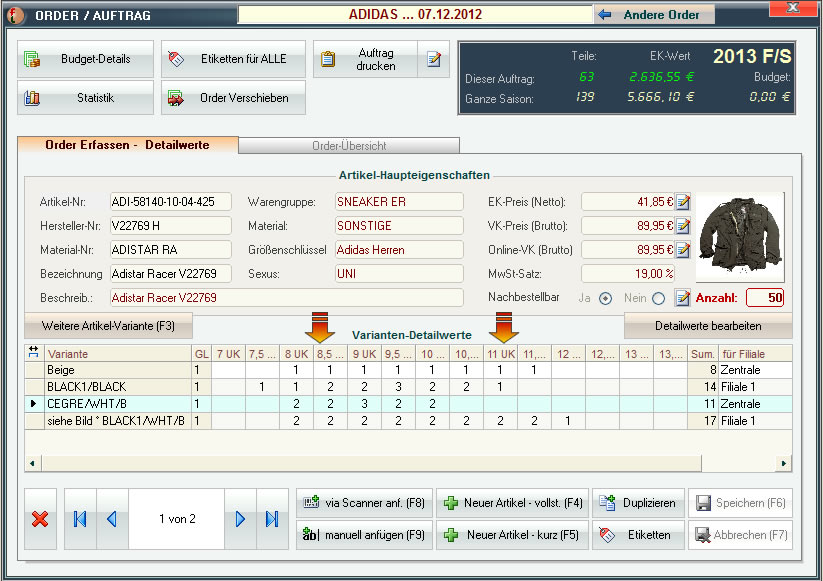823x581 pixels.
Task: Switch to Order-Übersicht tab
Action: click(349, 145)
